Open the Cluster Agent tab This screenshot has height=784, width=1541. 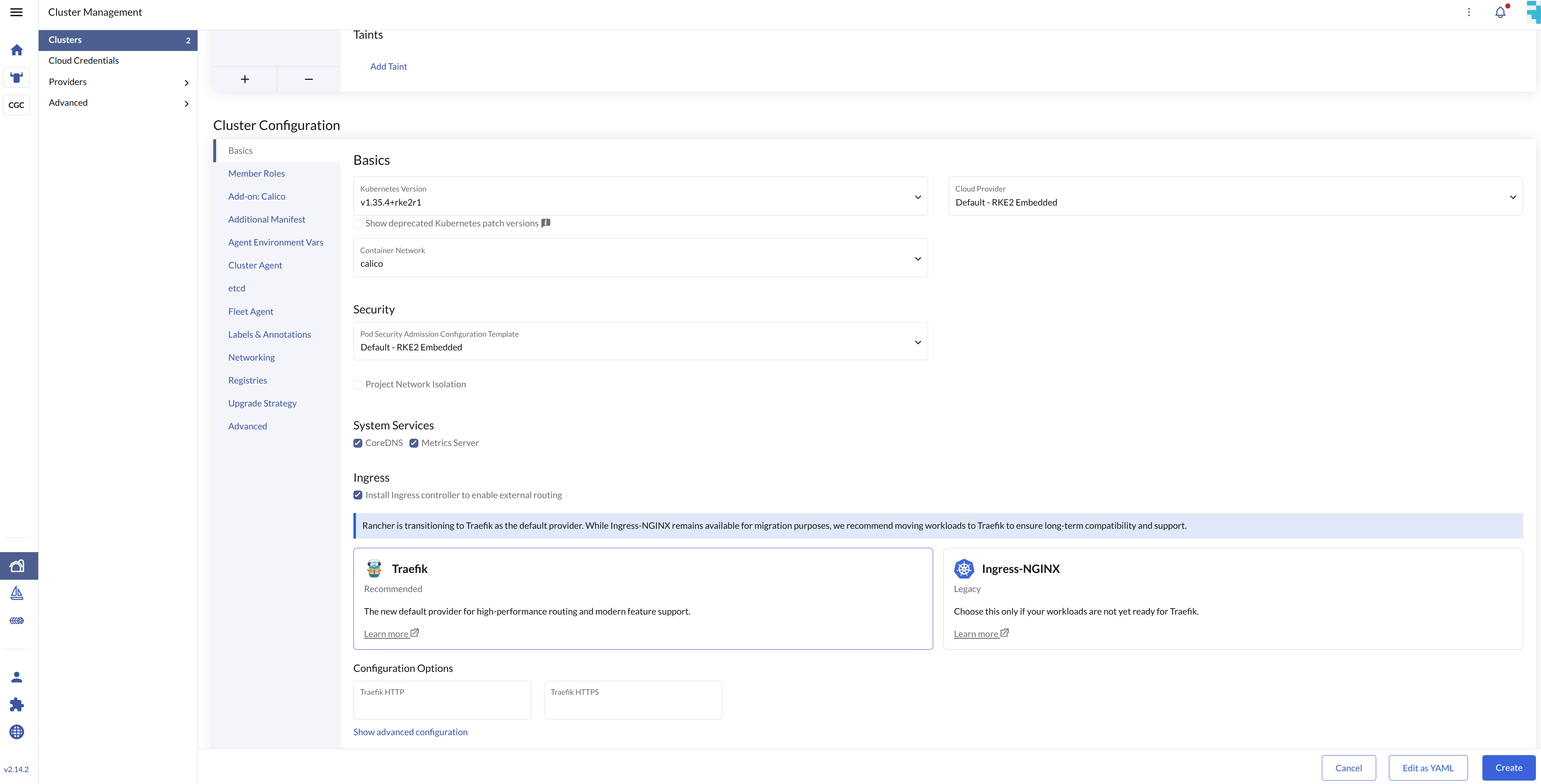point(255,265)
